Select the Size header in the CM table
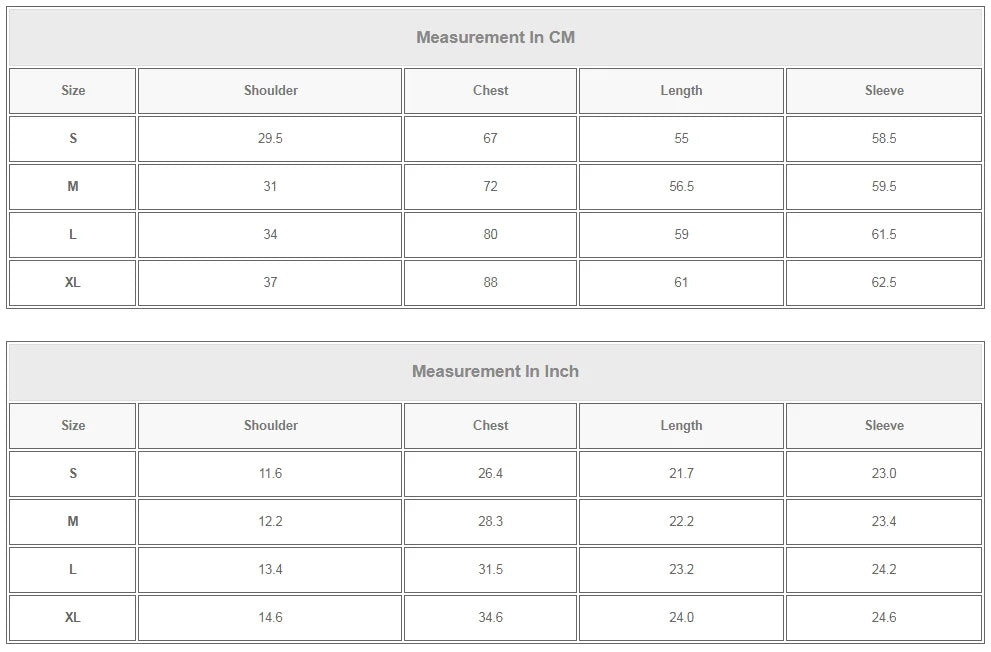 click(x=73, y=91)
